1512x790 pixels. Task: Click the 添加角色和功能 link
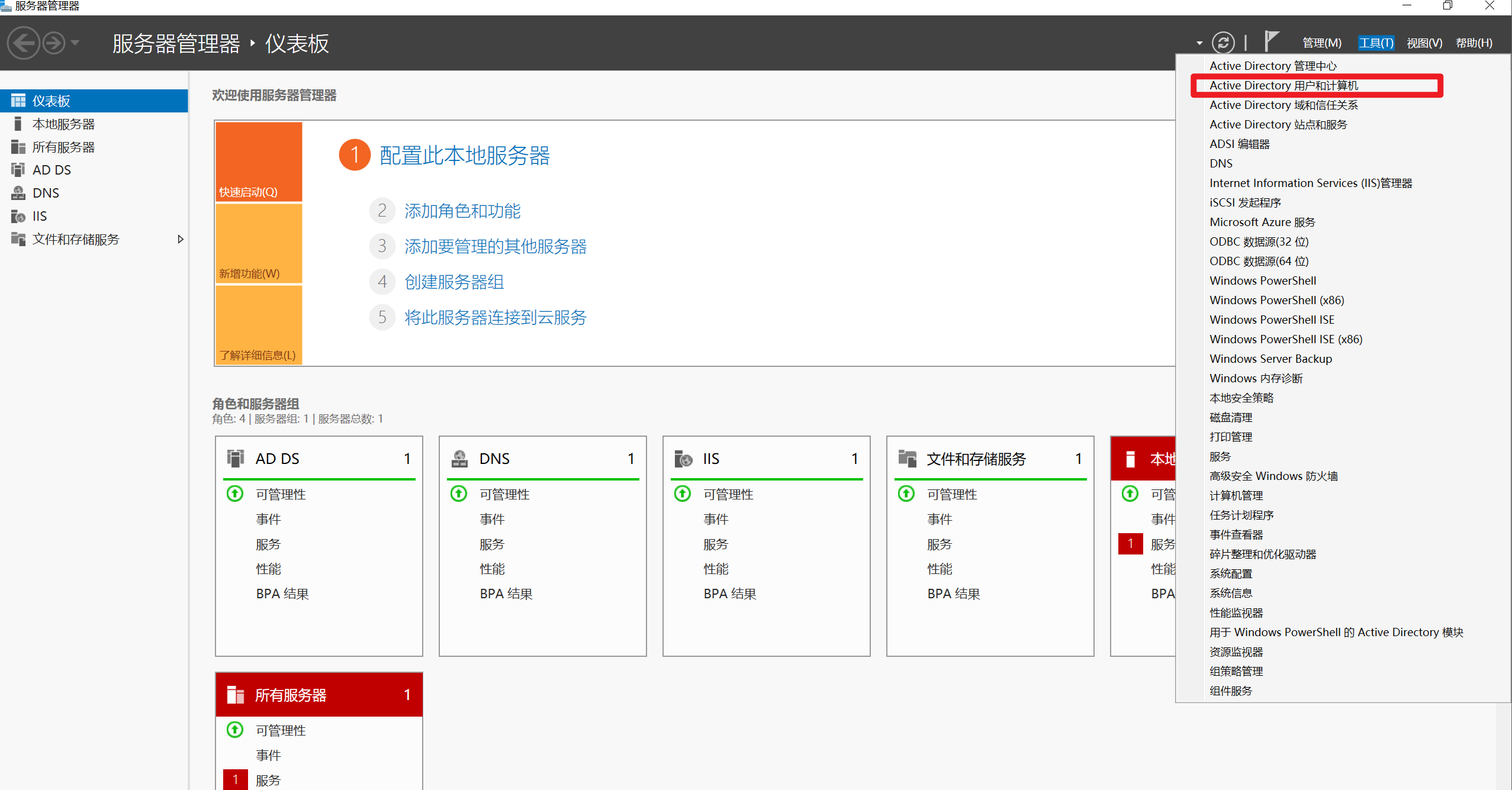462,211
